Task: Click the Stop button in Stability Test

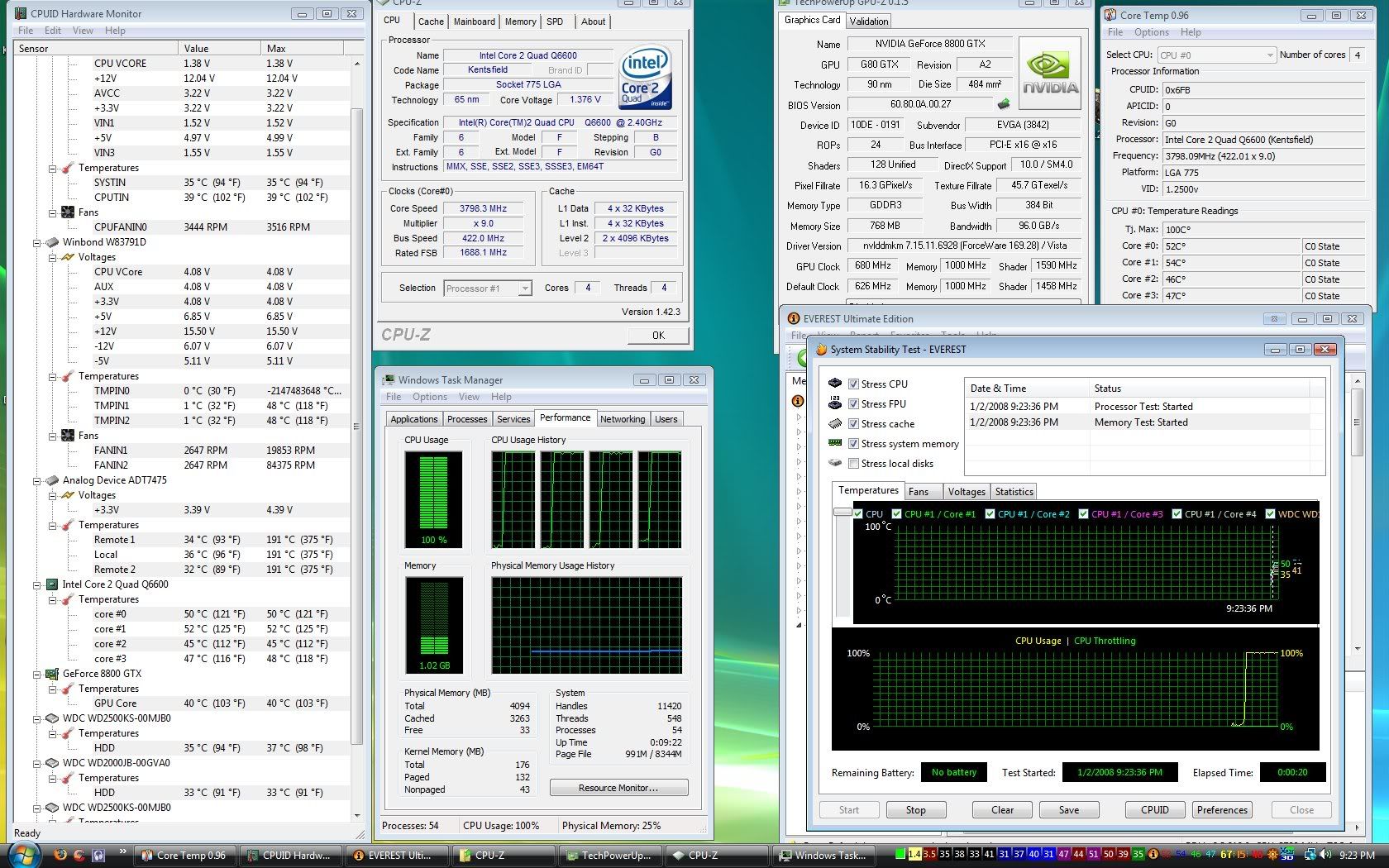Action: (915, 810)
